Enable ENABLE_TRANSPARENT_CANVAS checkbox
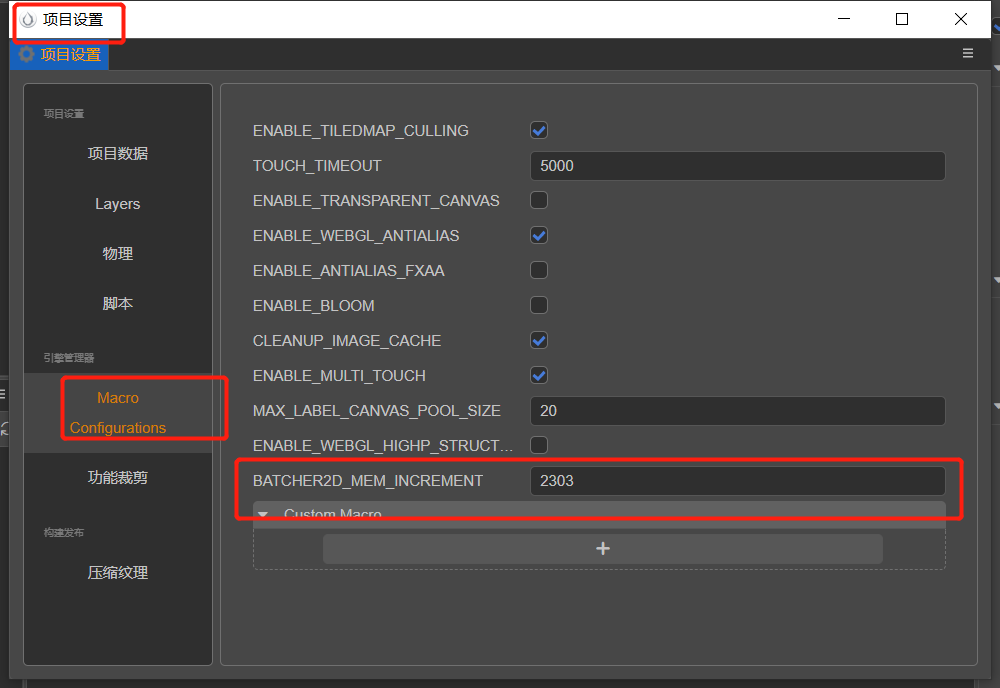This screenshot has height=688, width=1000. point(539,200)
